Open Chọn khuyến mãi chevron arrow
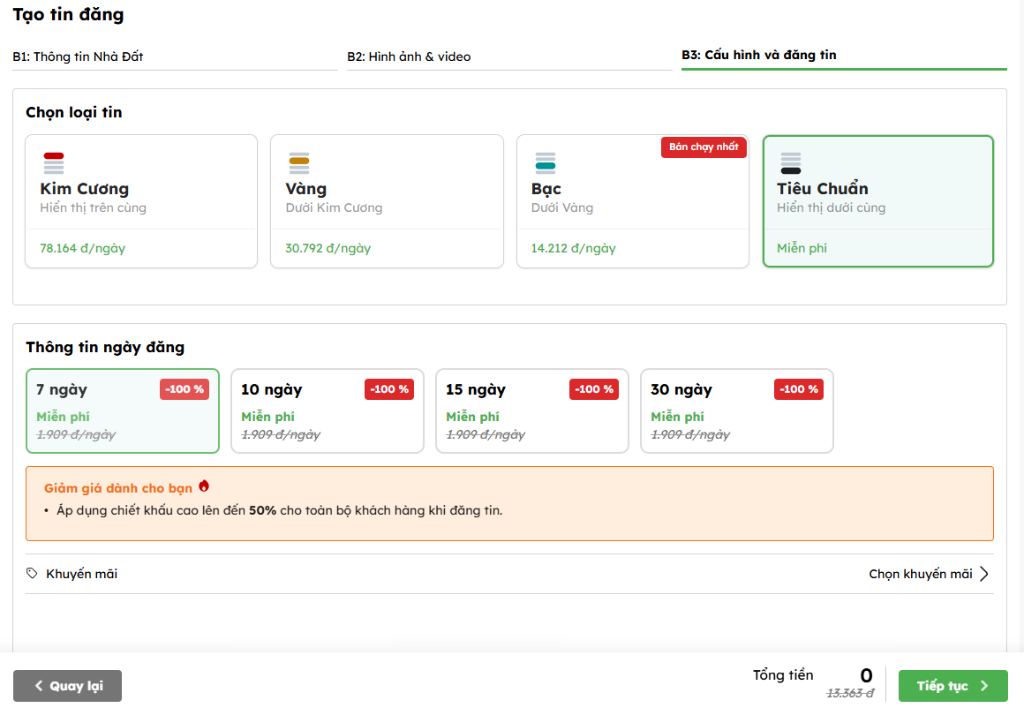Viewport: 1024px width, 710px height. coord(984,574)
